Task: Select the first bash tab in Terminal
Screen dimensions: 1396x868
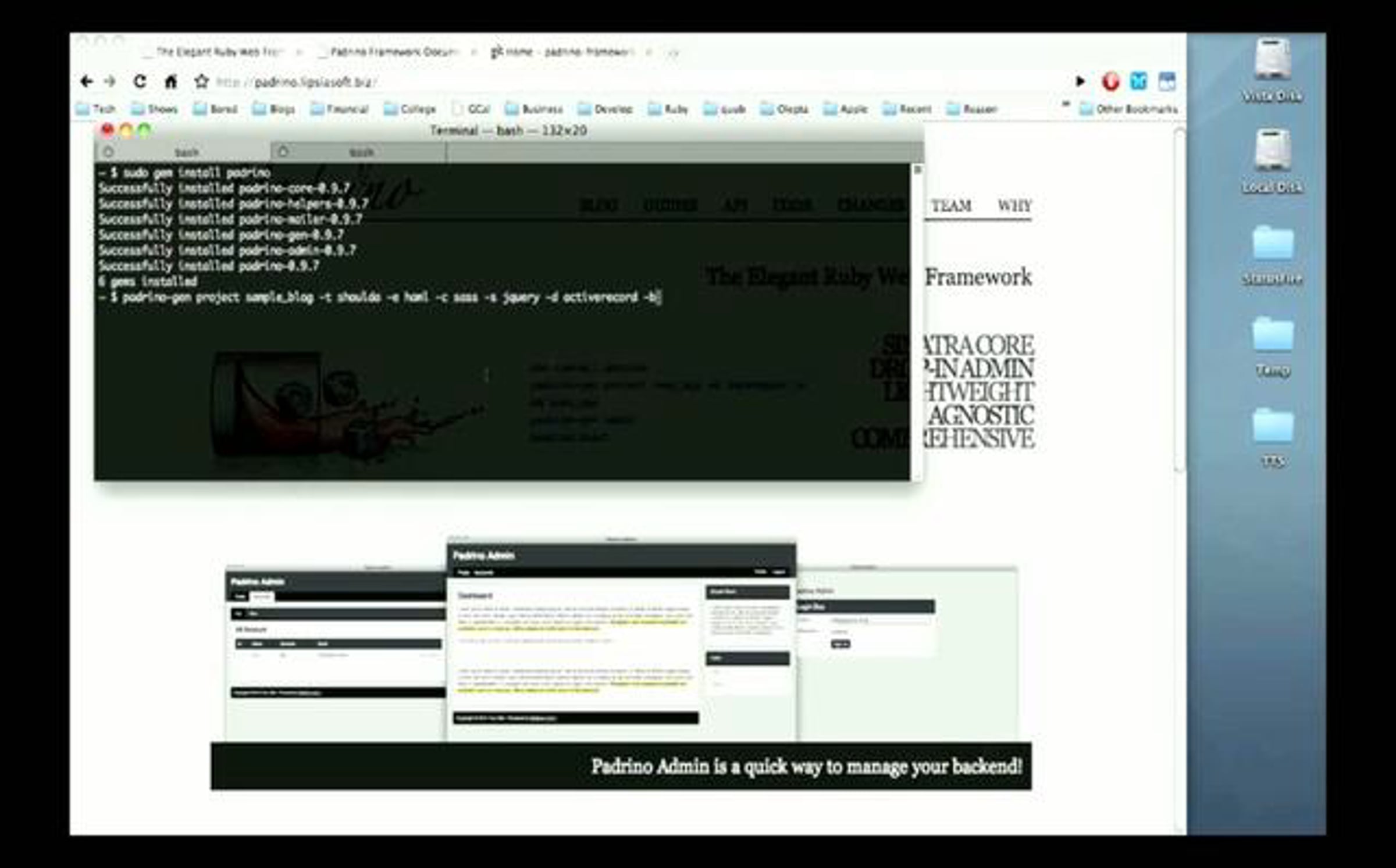Action: click(x=183, y=152)
